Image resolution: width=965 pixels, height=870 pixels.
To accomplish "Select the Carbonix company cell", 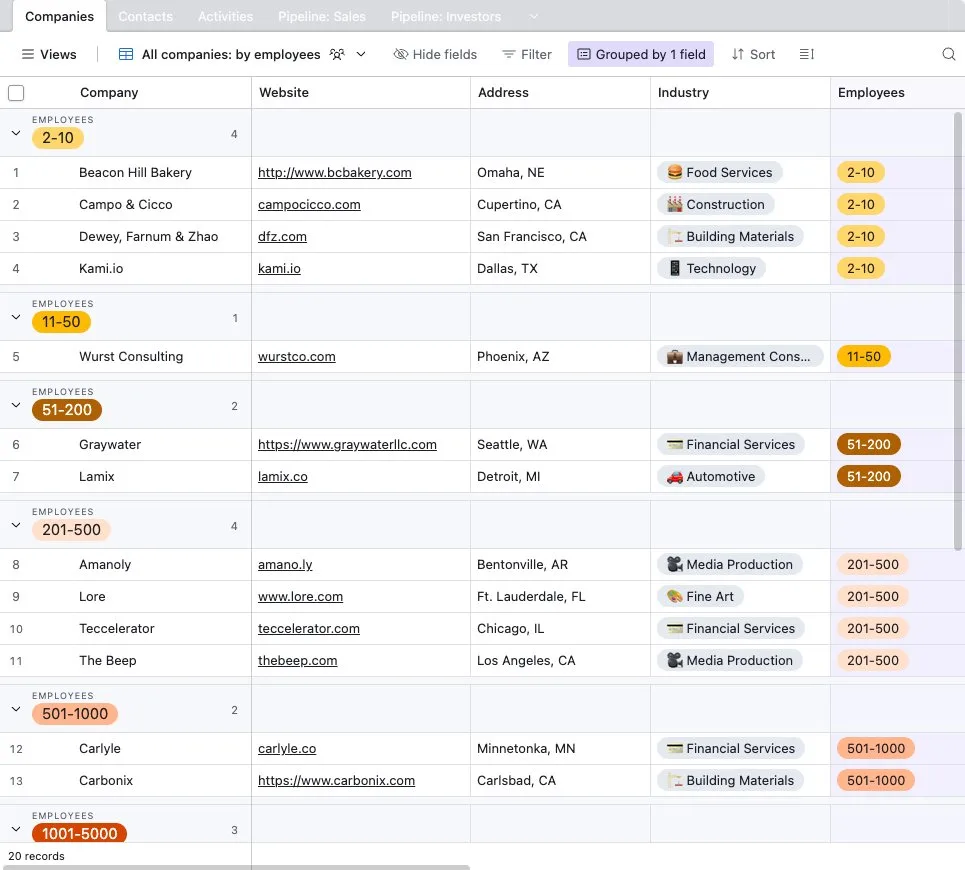I will (106, 780).
